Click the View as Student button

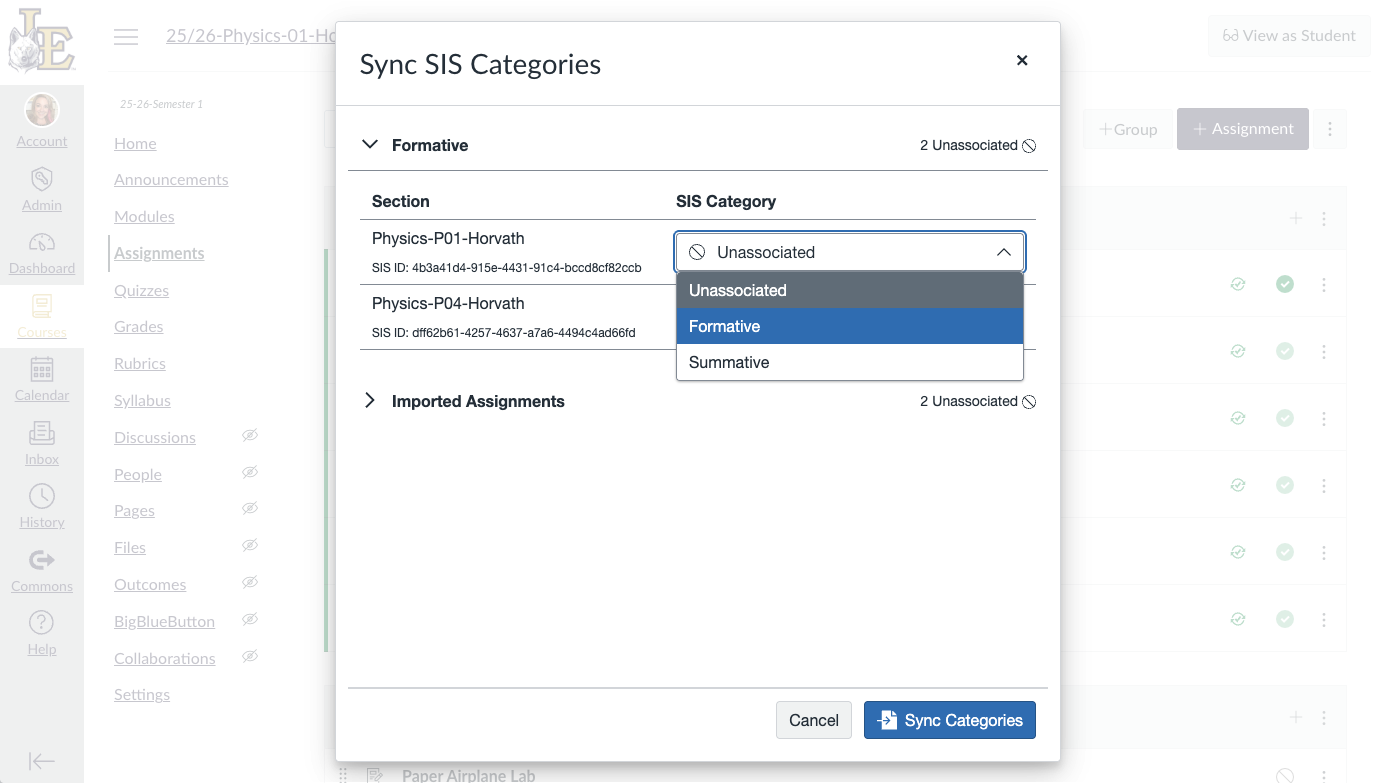tap(1289, 36)
